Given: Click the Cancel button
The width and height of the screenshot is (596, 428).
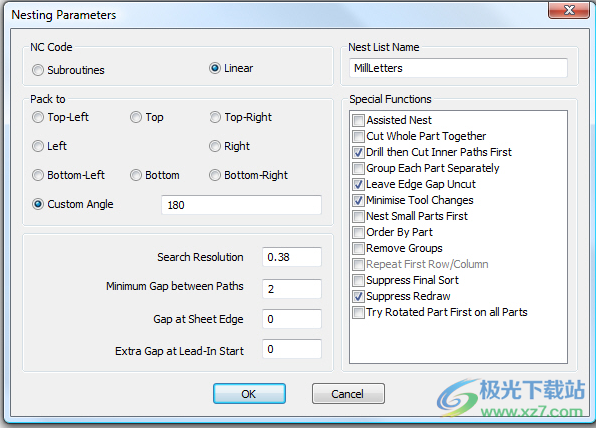Looking at the screenshot, I should pyautogui.click(x=348, y=394).
